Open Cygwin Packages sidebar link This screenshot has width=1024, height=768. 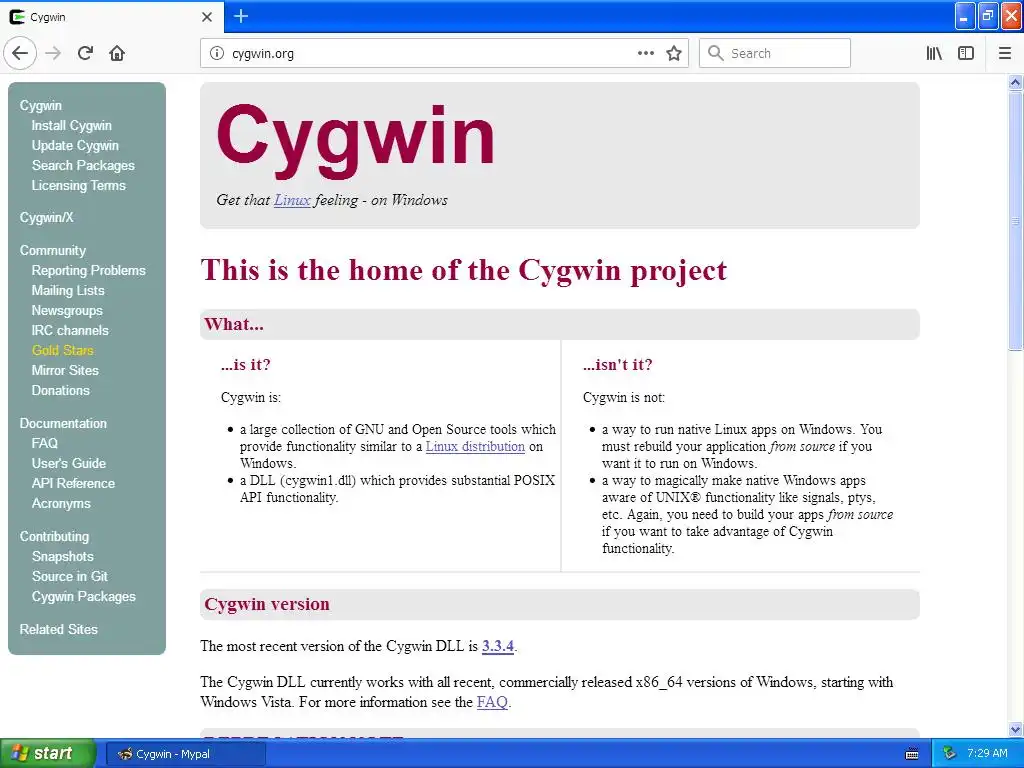[x=84, y=597]
